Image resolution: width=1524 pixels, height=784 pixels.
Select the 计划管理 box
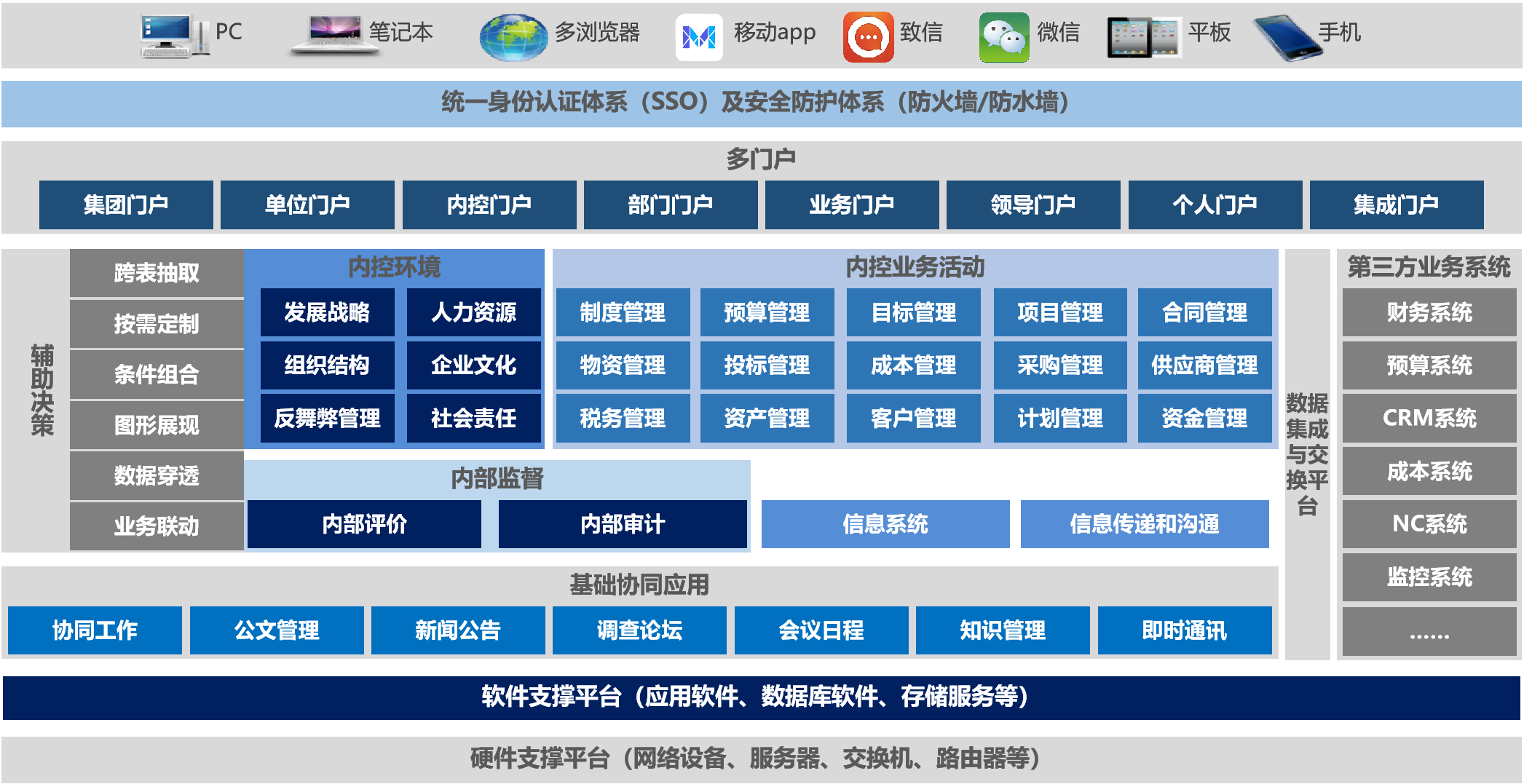[x=1061, y=418]
